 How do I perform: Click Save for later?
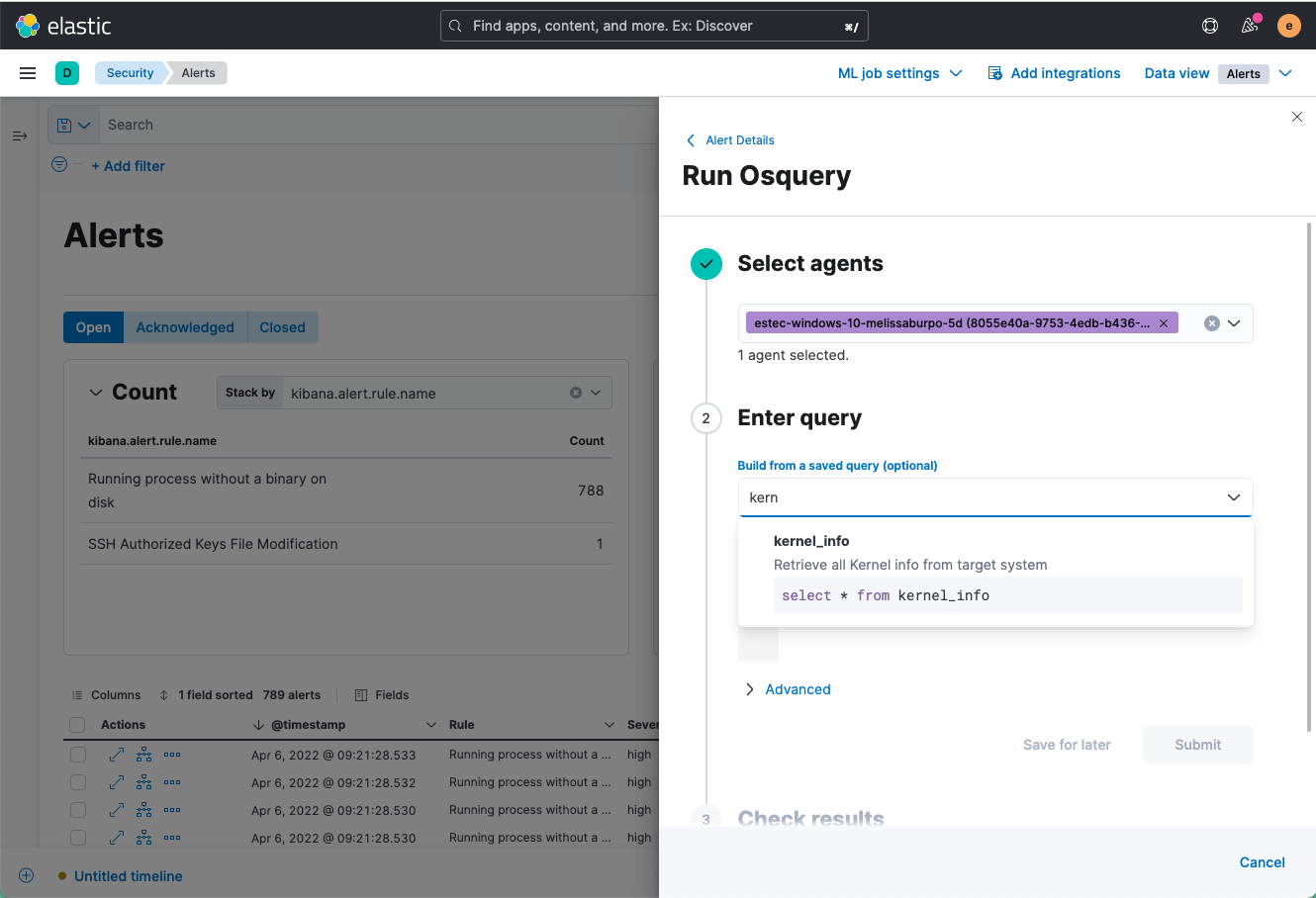point(1067,745)
